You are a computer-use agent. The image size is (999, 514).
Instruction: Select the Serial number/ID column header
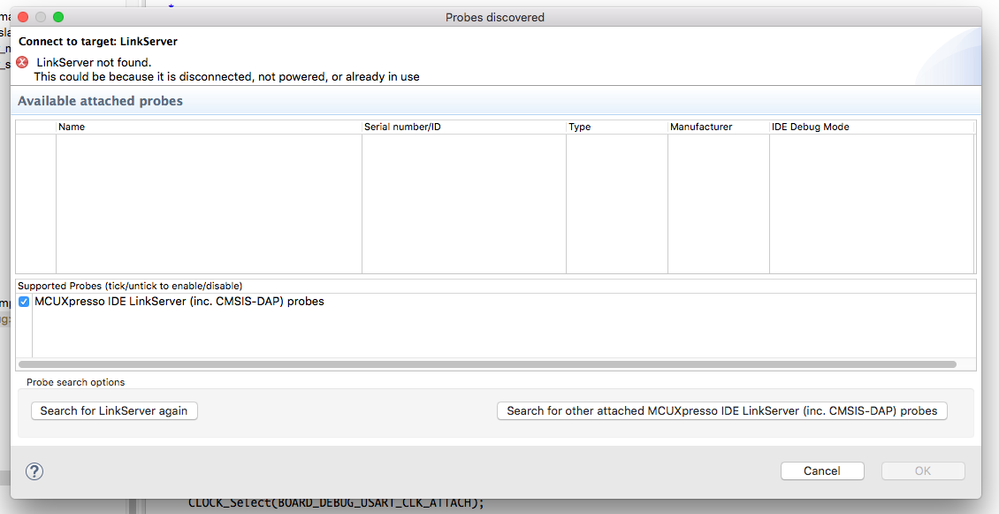coord(464,127)
